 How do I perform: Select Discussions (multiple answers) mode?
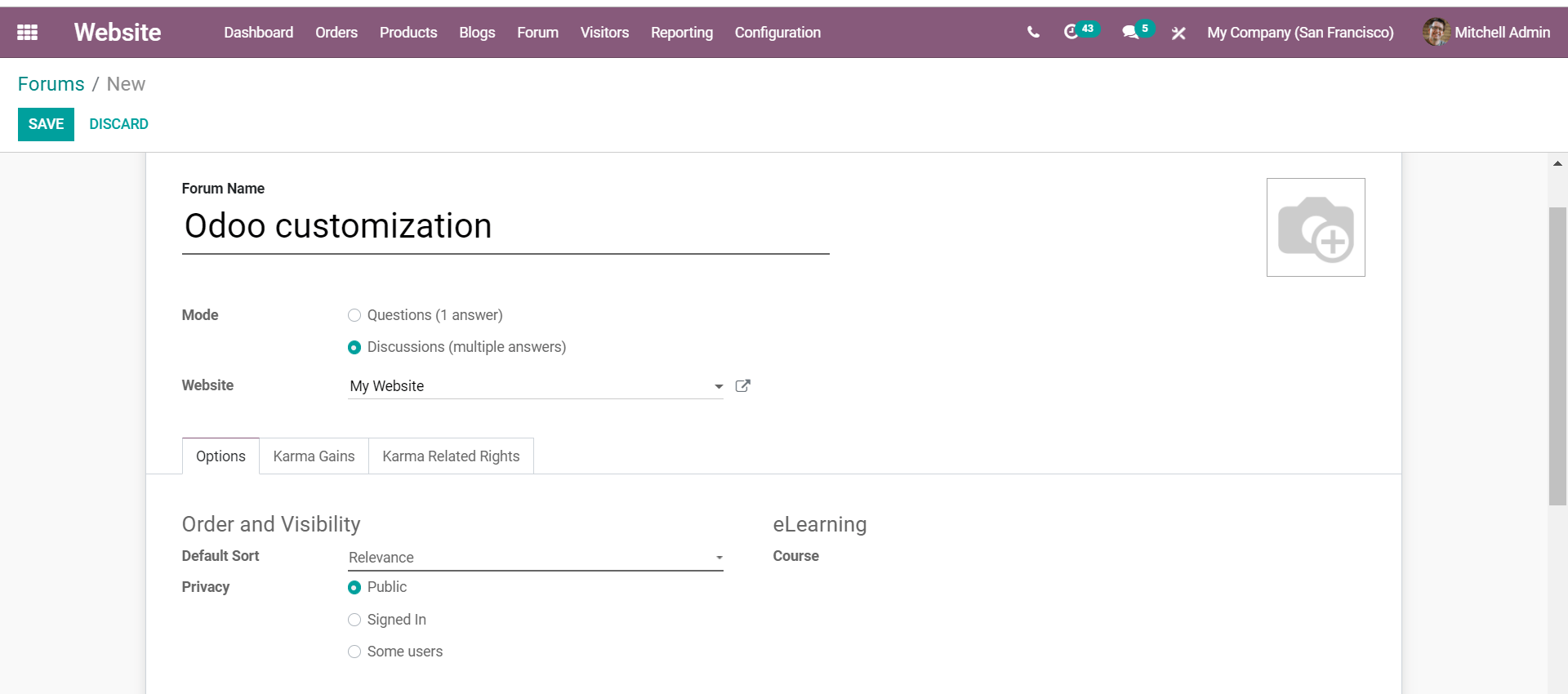[x=354, y=347]
